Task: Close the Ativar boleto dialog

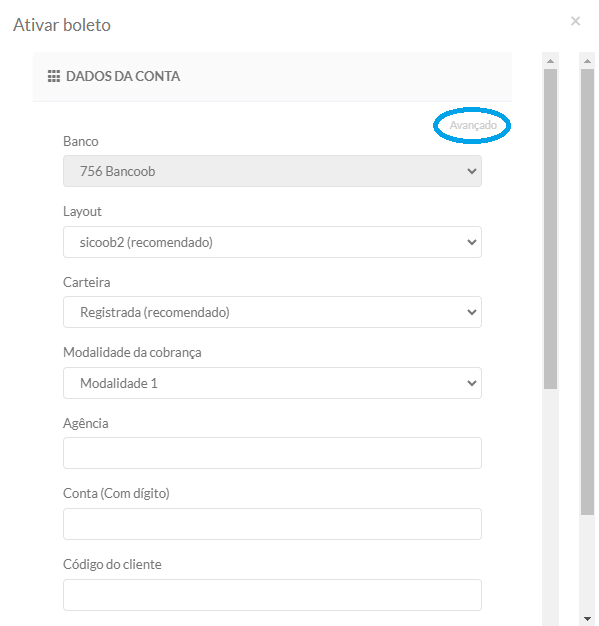Action: [575, 21]
